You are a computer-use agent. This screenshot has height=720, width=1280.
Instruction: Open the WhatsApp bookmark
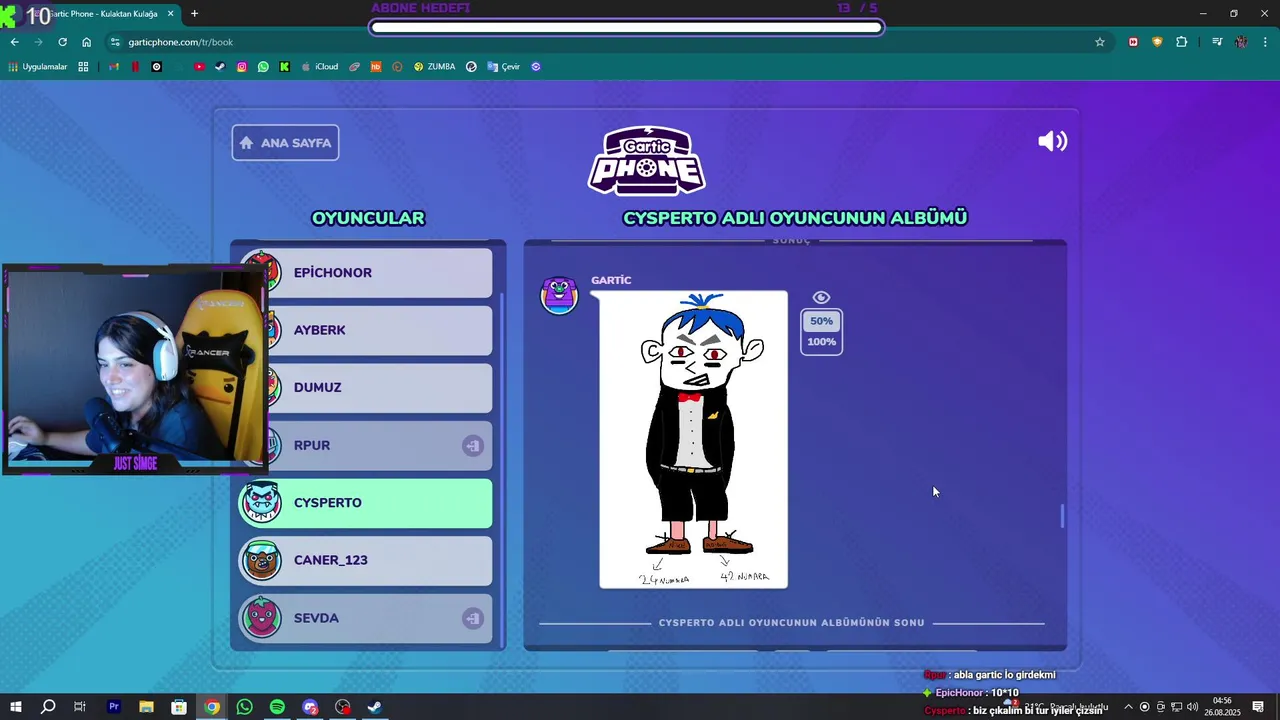point(263,67)
